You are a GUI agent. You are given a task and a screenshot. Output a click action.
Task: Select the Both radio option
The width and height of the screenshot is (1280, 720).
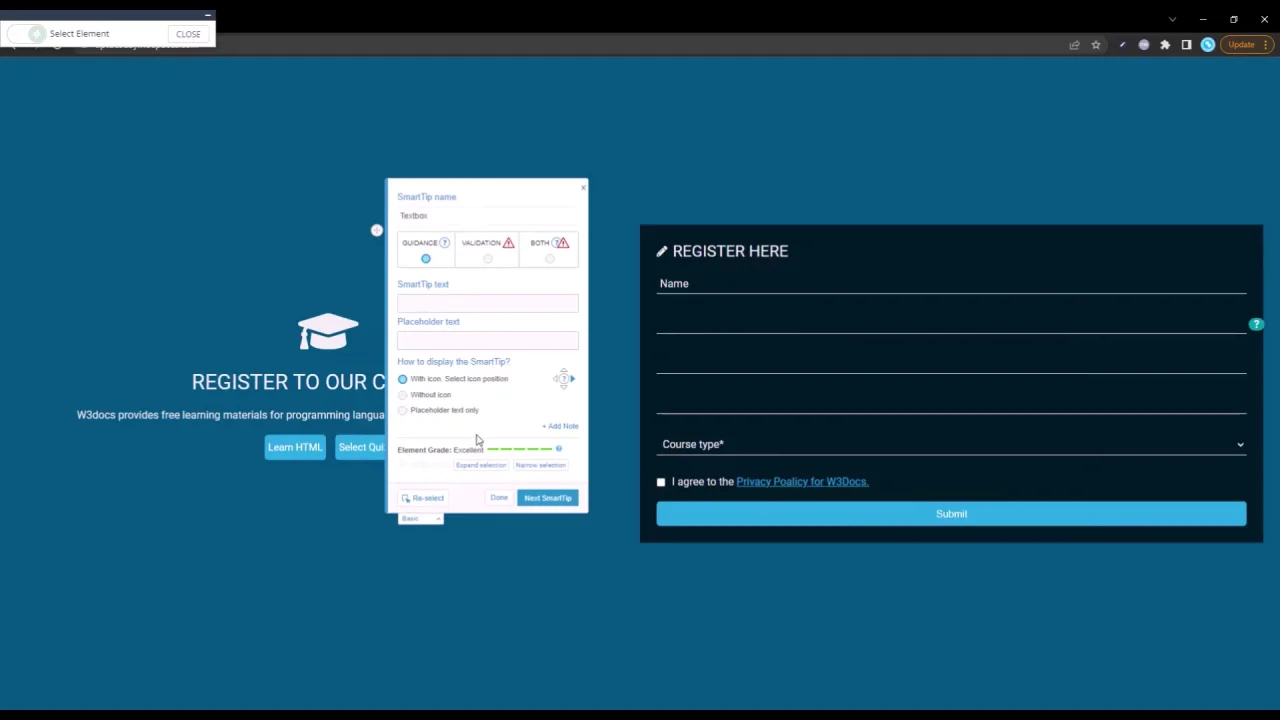[549, 259]
